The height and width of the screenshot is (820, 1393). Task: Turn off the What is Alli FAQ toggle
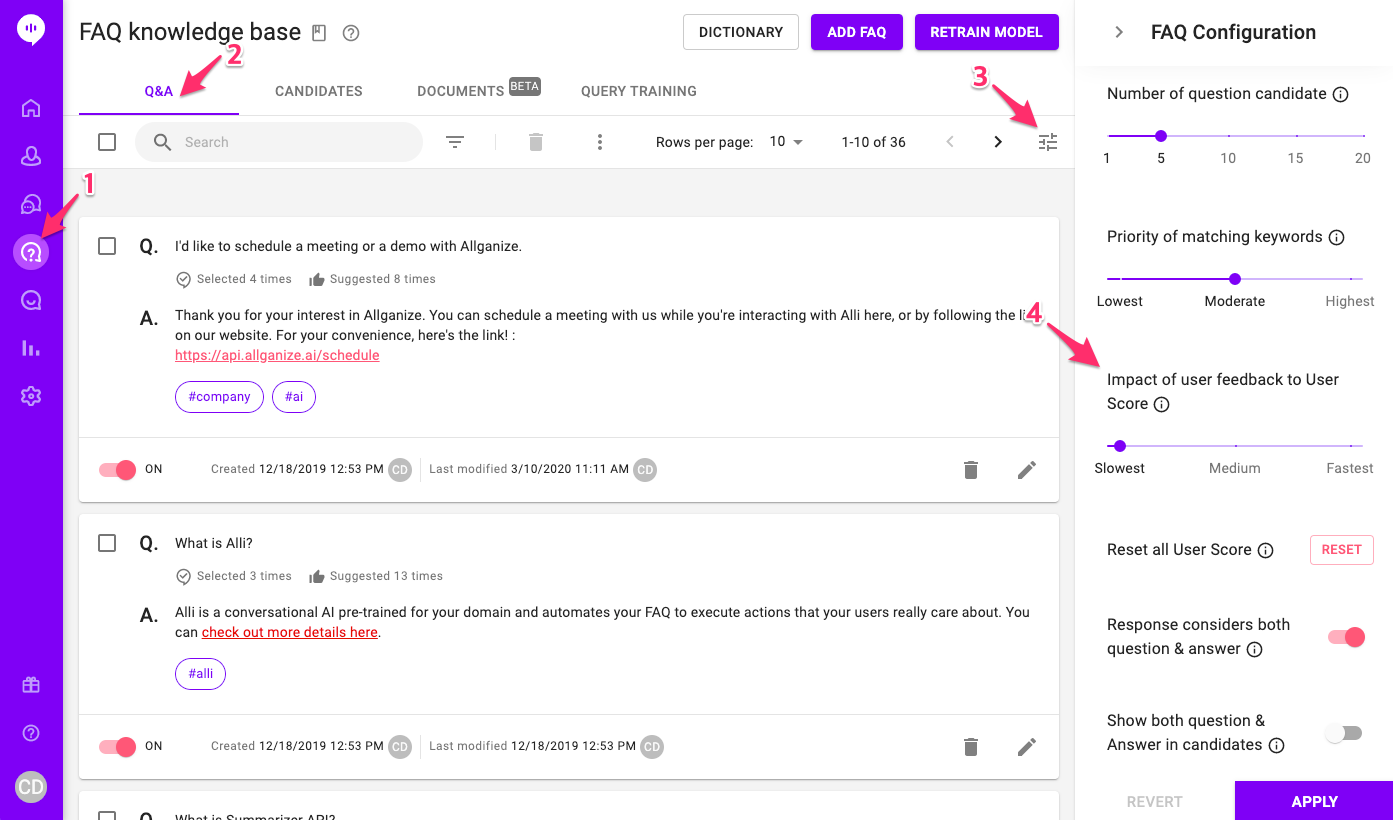pyautogui.click(x=117, y=746)
